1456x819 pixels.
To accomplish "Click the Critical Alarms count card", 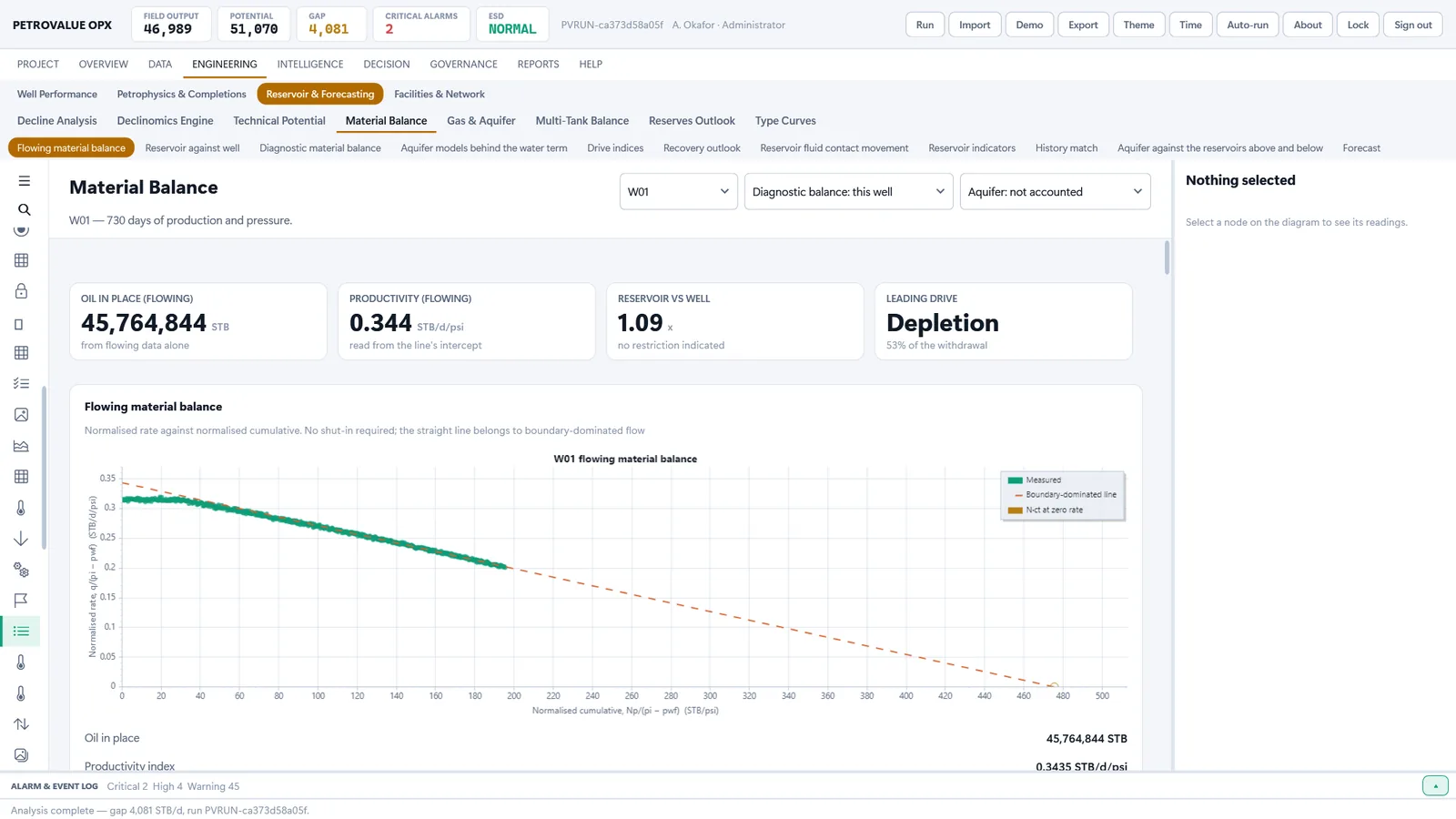I will point(421,24).
